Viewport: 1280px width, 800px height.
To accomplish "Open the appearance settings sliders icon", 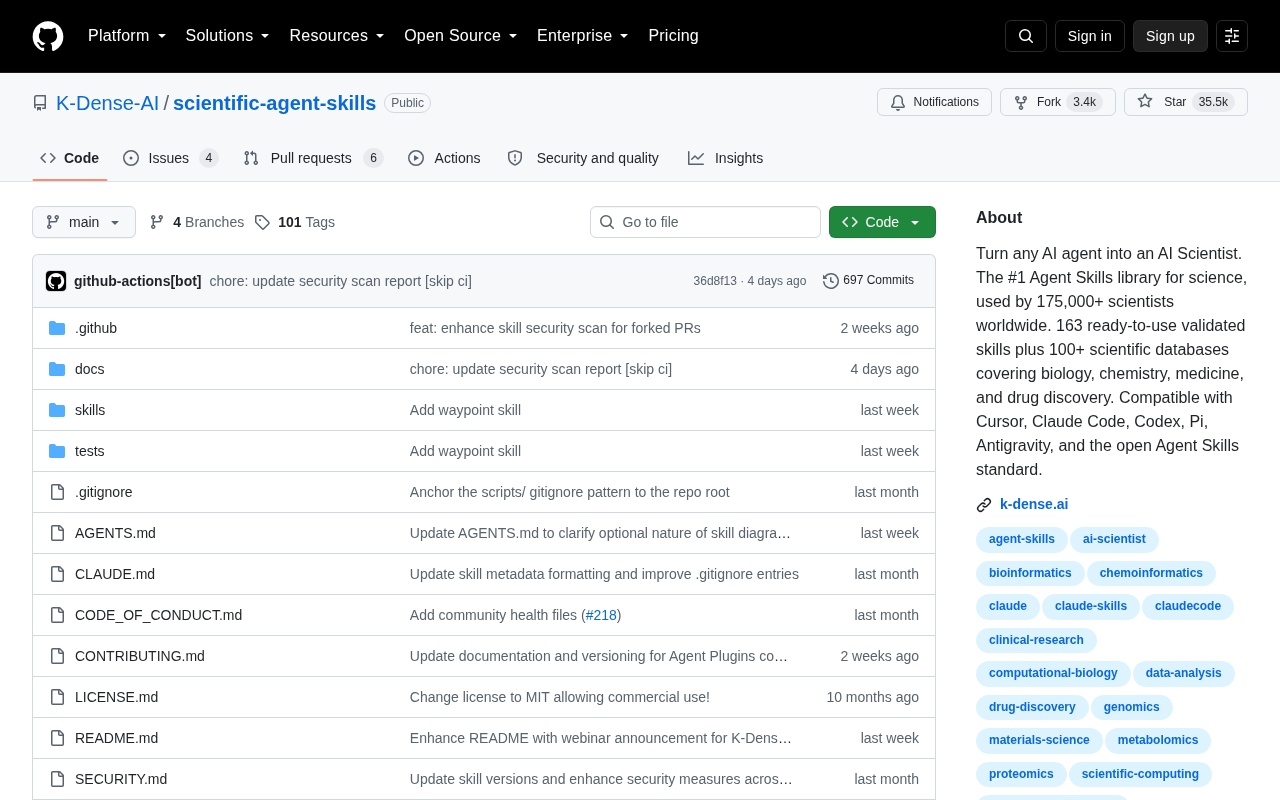I will [x=1232, y=36].
